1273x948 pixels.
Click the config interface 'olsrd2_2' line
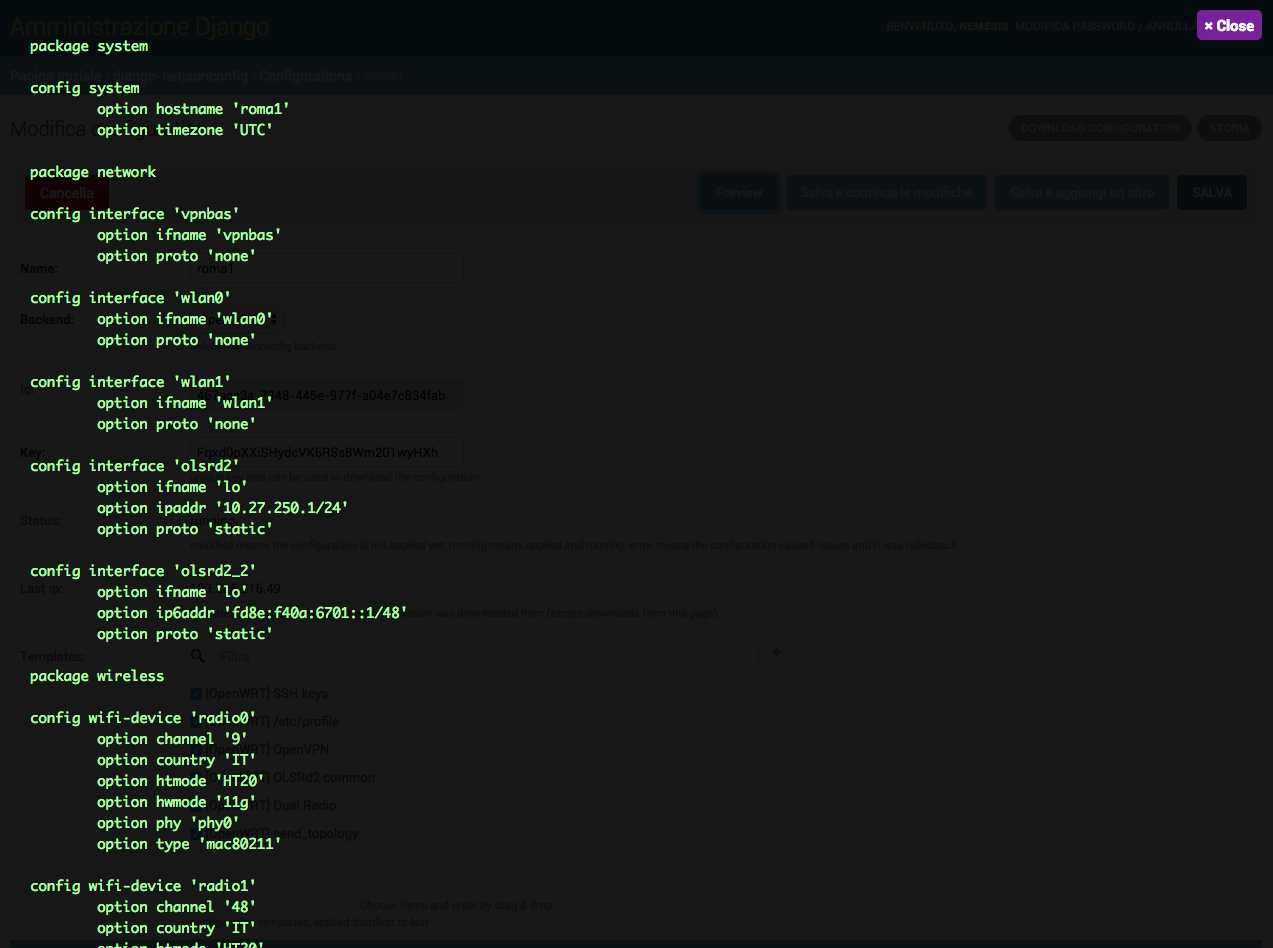coord(143,571)
